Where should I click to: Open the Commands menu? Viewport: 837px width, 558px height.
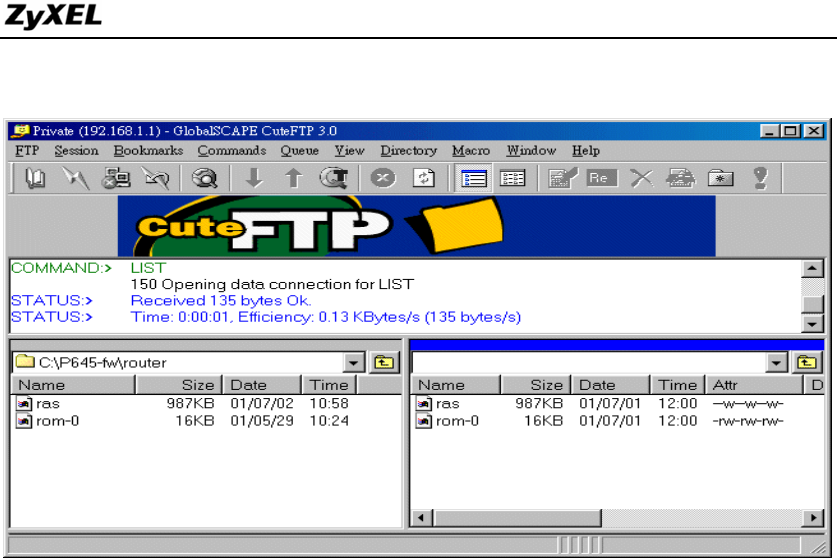click(x=232, y=151)
